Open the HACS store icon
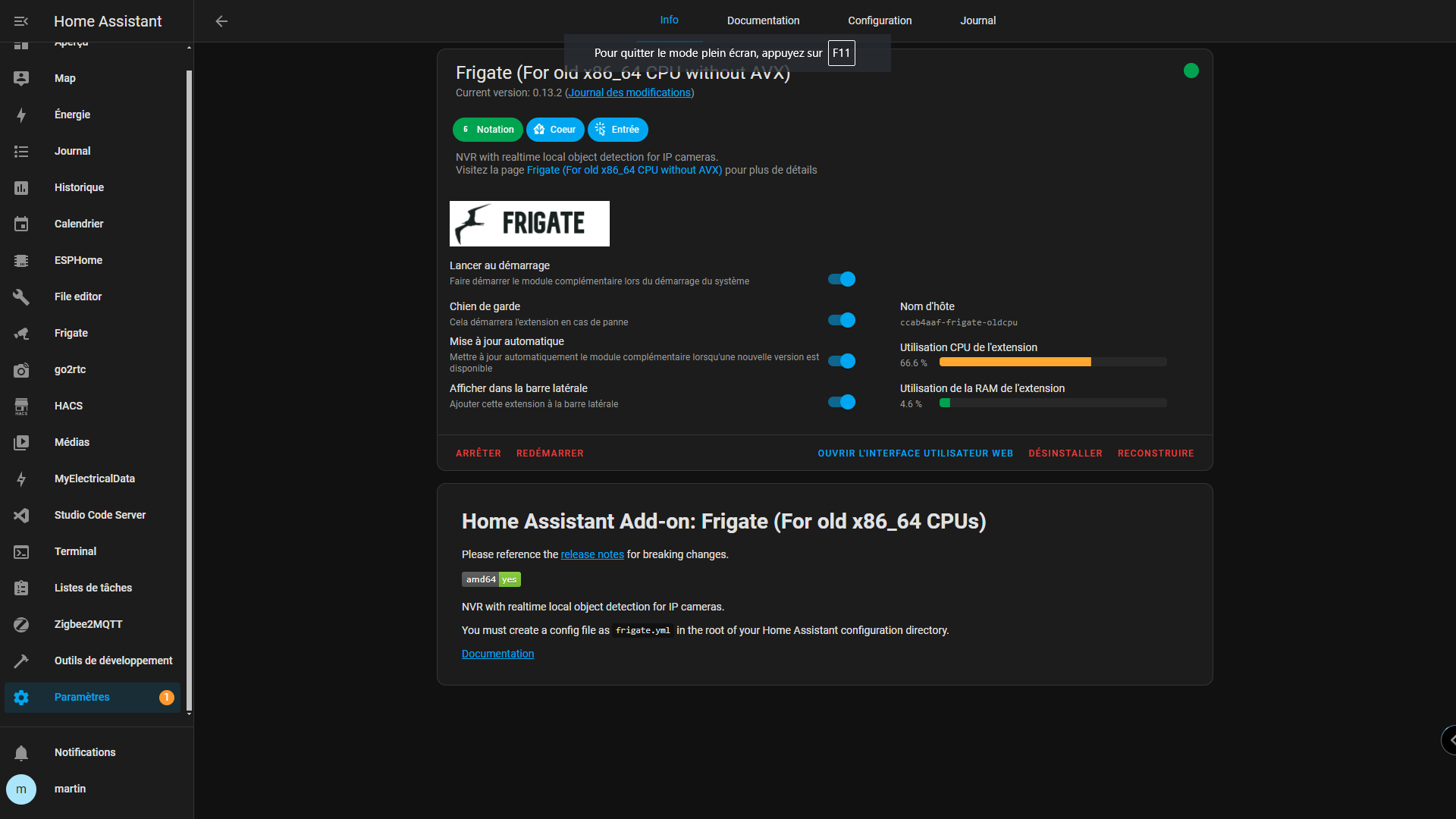 pyautogui.click(x=21, y=406)
